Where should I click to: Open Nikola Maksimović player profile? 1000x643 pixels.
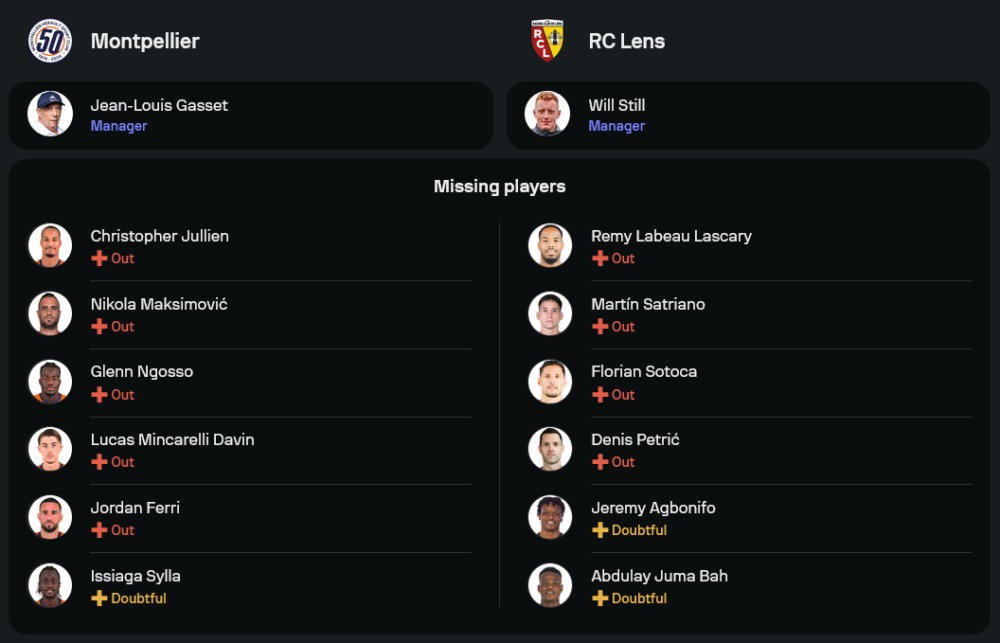coord(159,304)
